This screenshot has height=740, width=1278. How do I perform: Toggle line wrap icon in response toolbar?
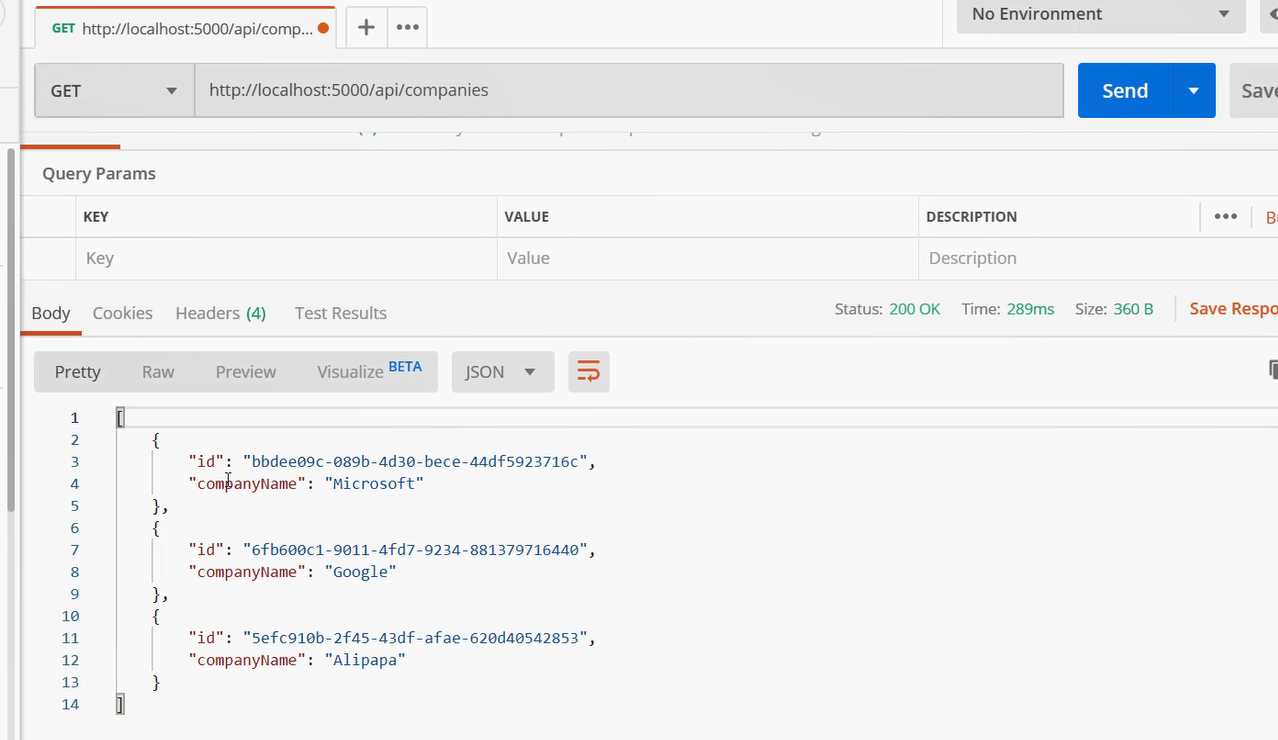[x=589, y=372]
